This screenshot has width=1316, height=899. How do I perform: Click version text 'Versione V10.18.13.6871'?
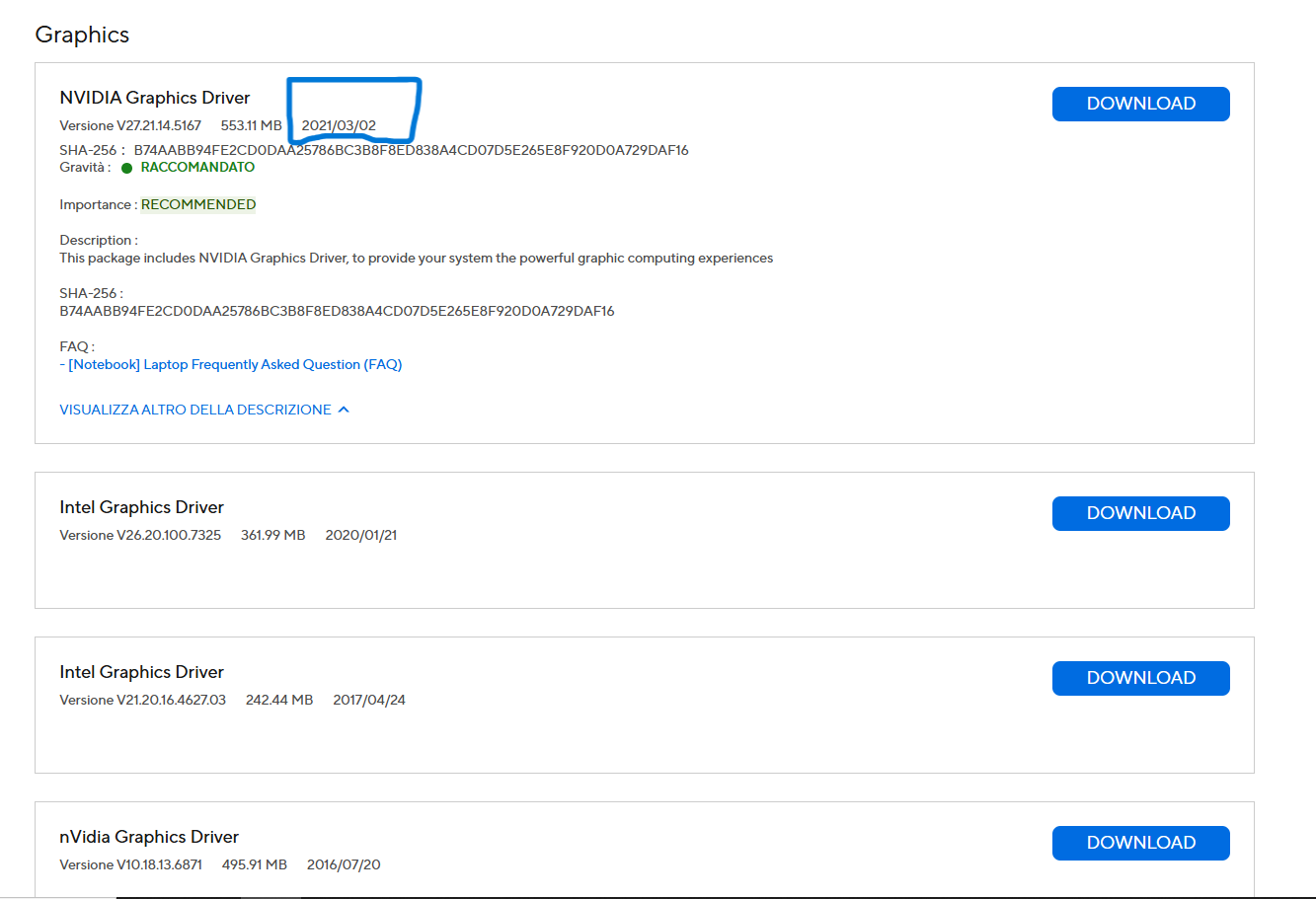[131, 864]
